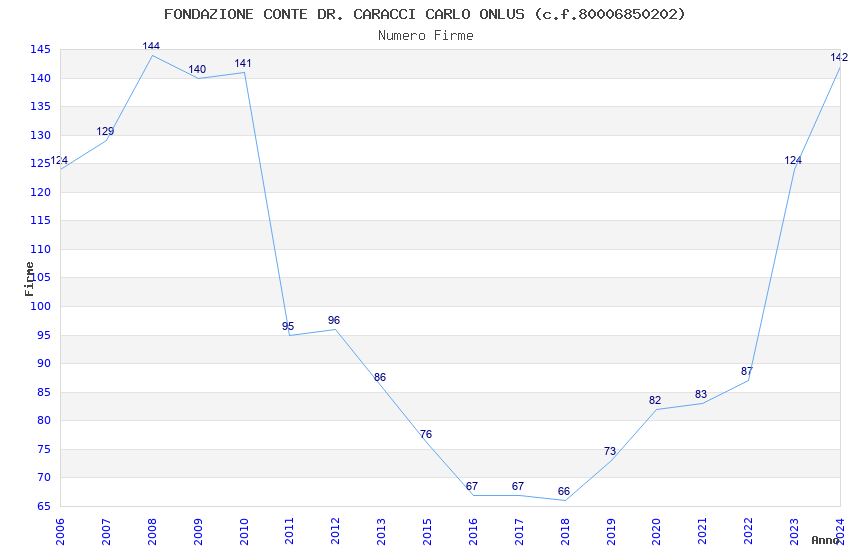Click the data label 66
This screenshot has height=550, width=850.
pos(564,491)
